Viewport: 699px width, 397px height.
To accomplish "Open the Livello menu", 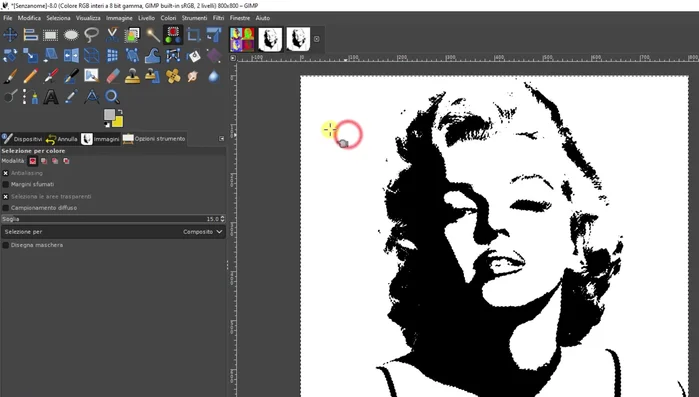I will point(146,18).
